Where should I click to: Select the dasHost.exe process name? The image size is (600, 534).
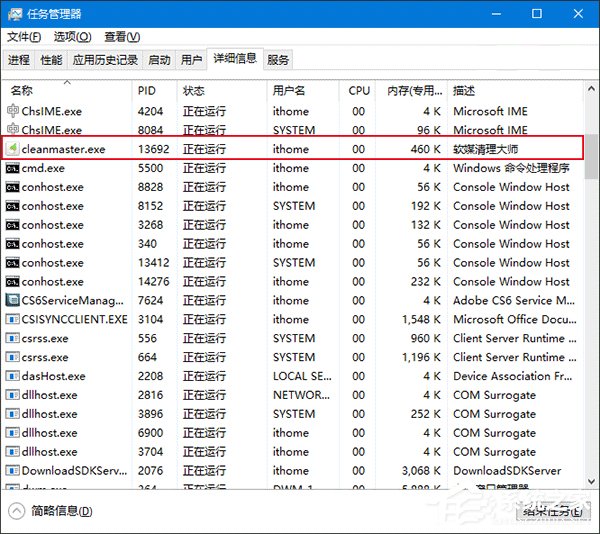54,376
